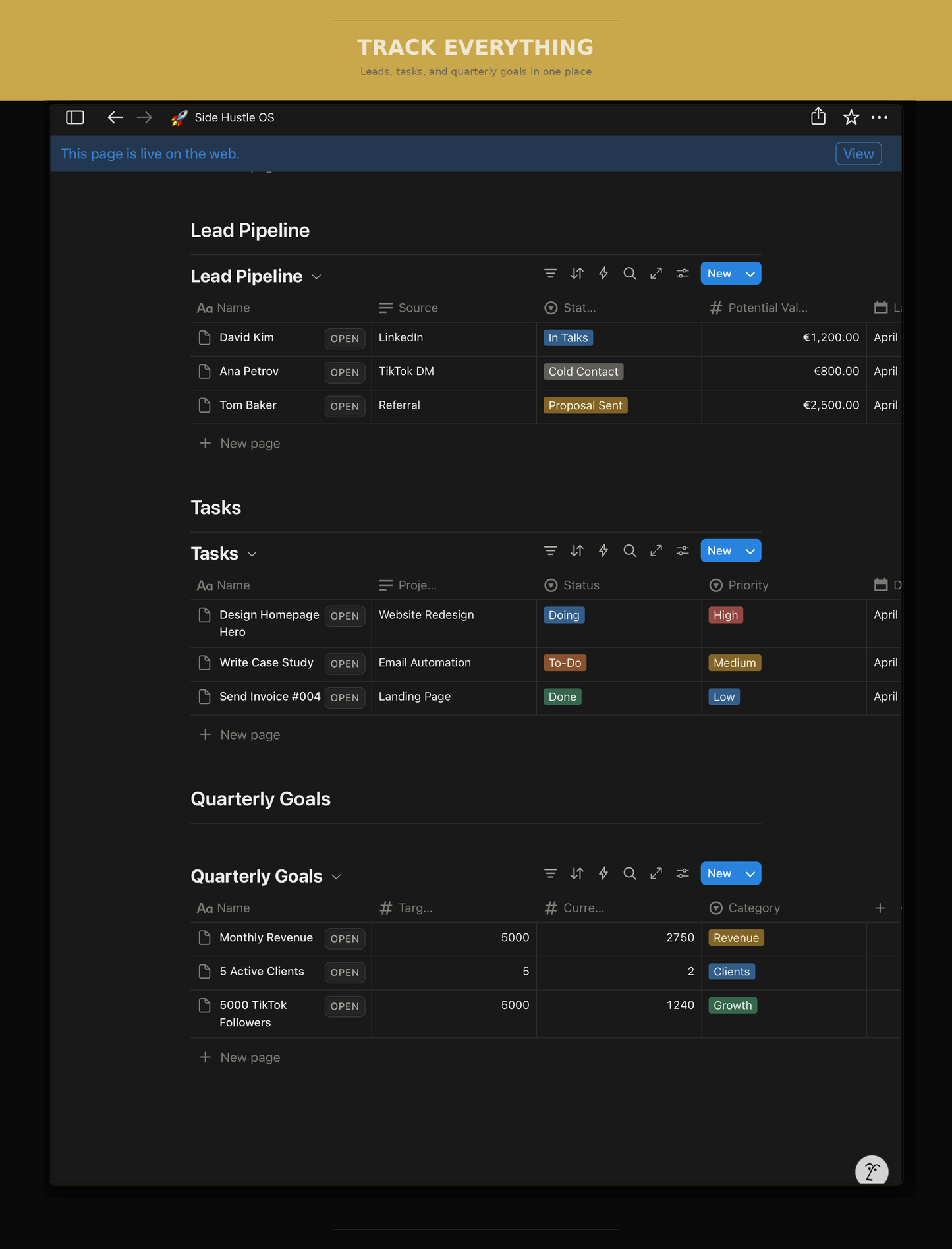952x1249 pixels.
Task: Change the In Talks status of David Kim
Action: pos(568,337)
